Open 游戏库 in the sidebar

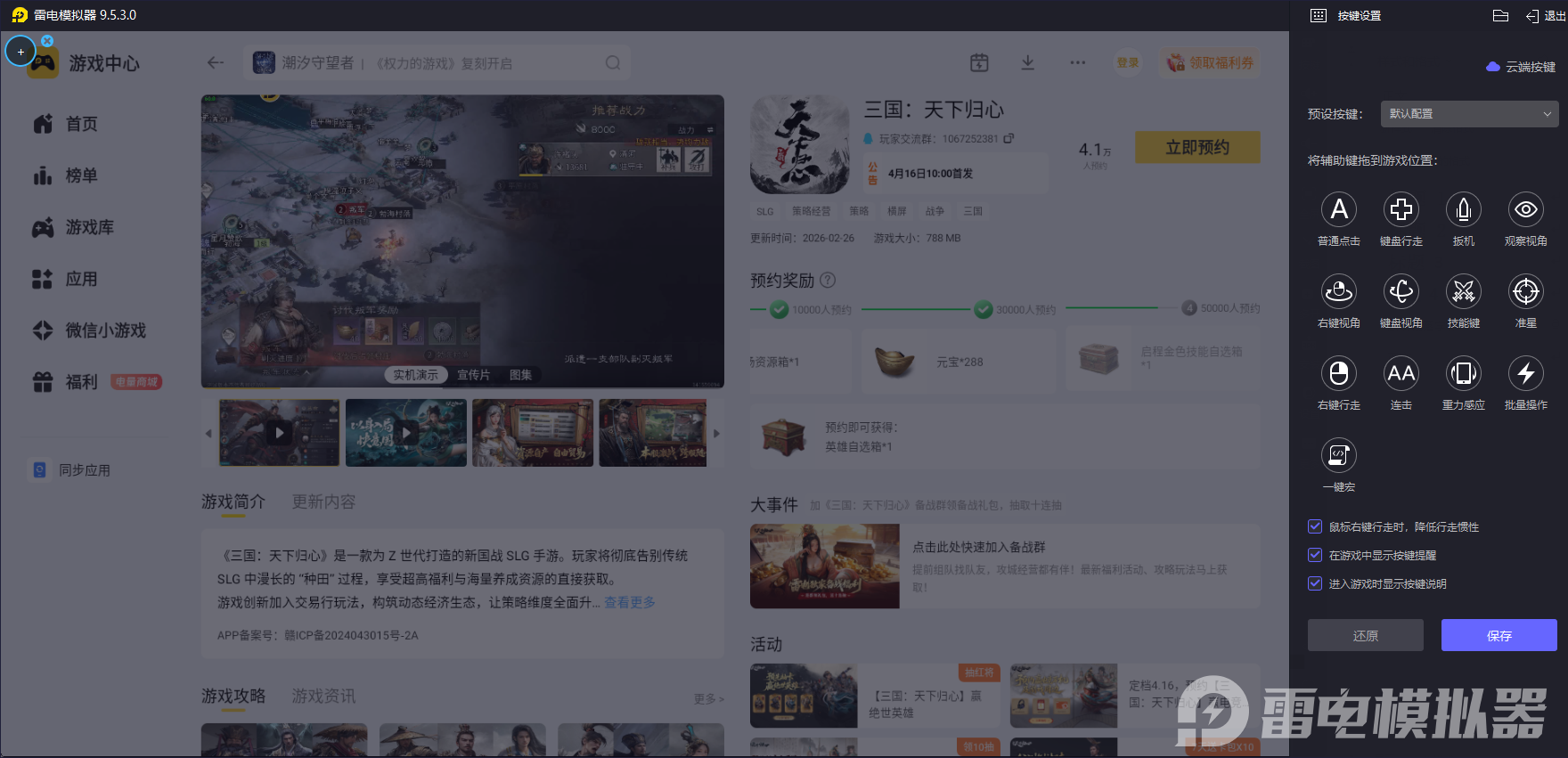[73, 227]
